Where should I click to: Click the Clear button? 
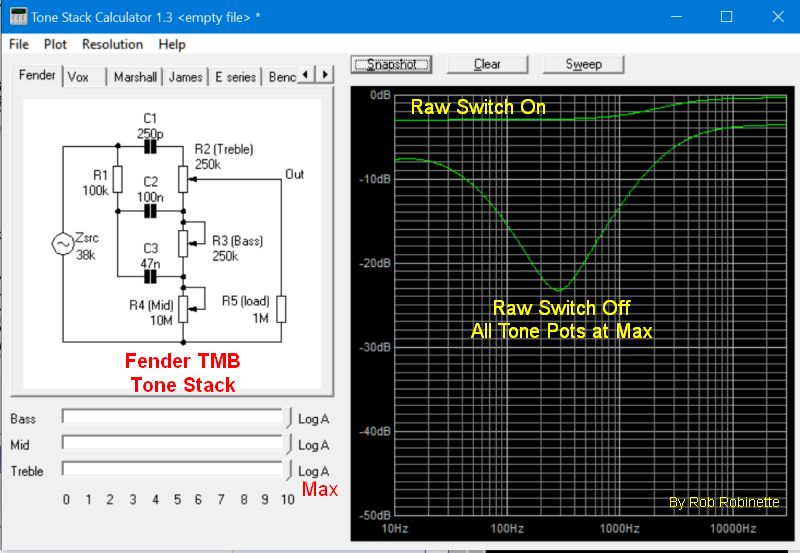click(487, 64)
